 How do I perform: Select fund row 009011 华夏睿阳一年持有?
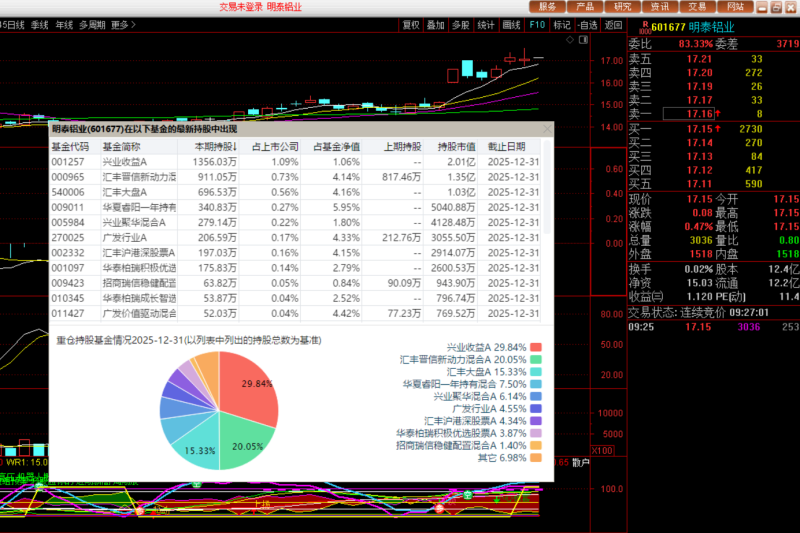(x=295, y=208)
